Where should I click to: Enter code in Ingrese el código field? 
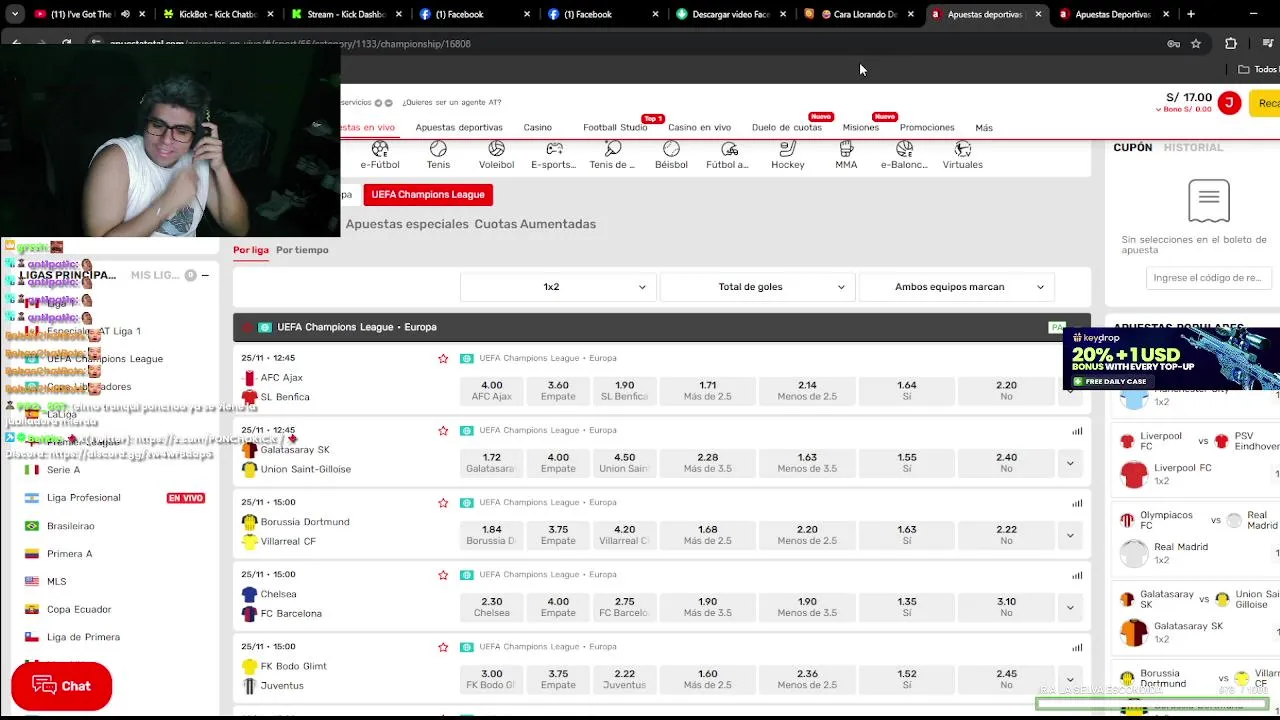[x=1207, y=278]
